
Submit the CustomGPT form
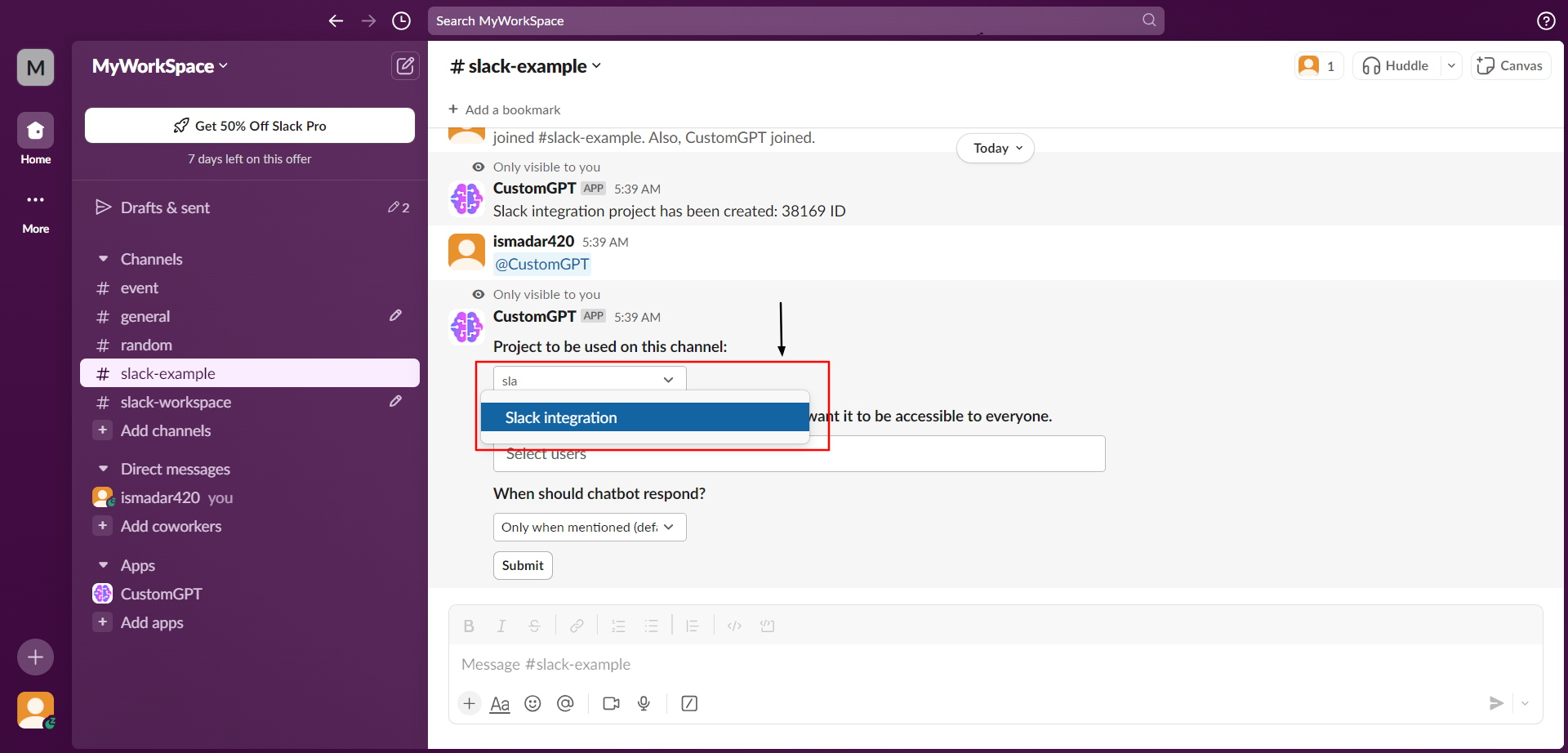(x=523, y=565)
